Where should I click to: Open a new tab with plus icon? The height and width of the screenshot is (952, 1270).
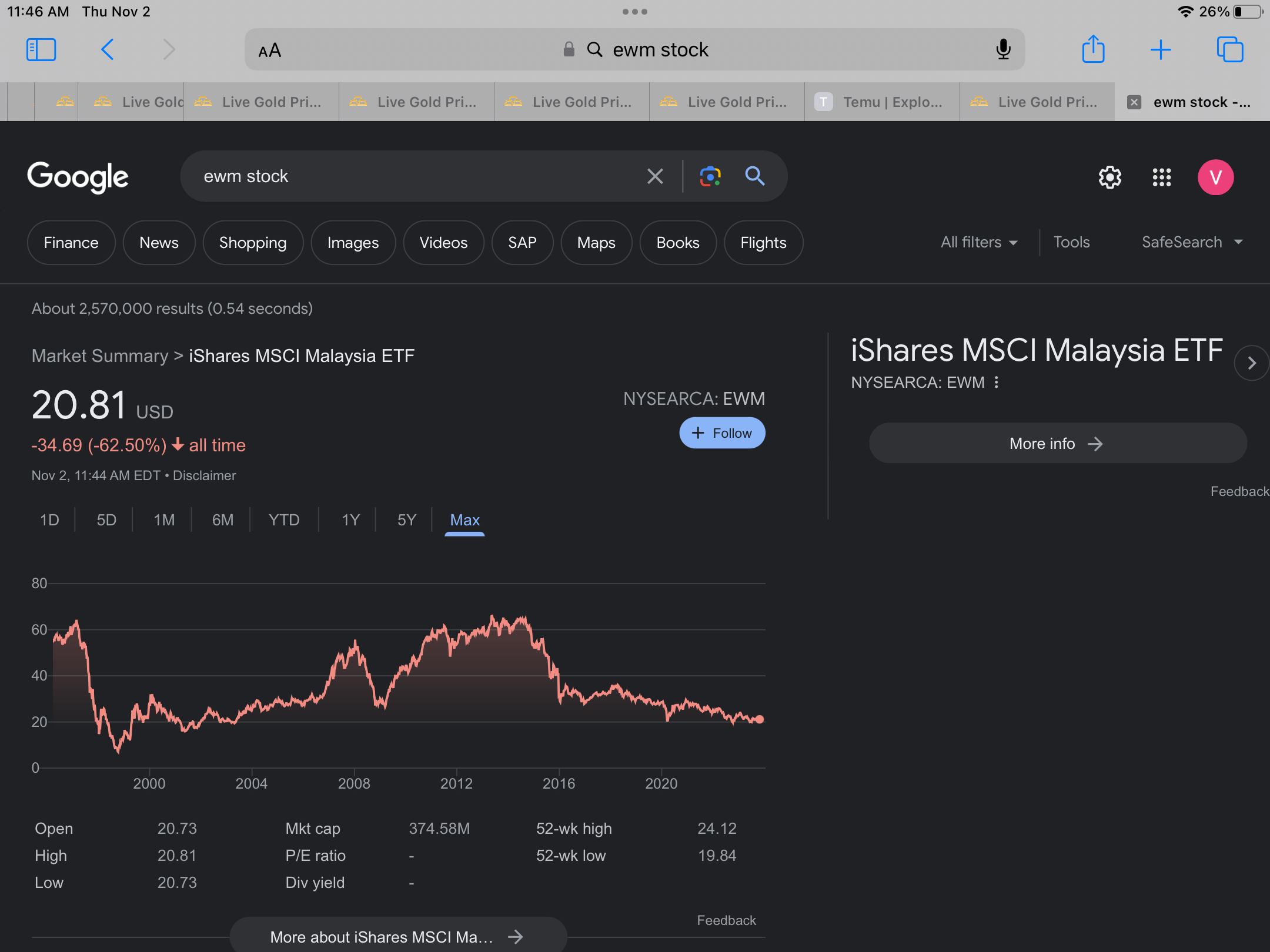point(1161,50)
